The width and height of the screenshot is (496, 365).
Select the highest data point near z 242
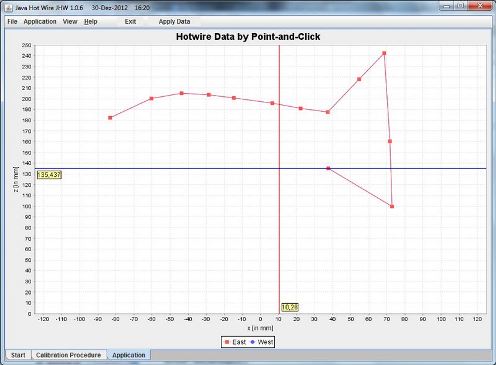click(x=384, y=53)
